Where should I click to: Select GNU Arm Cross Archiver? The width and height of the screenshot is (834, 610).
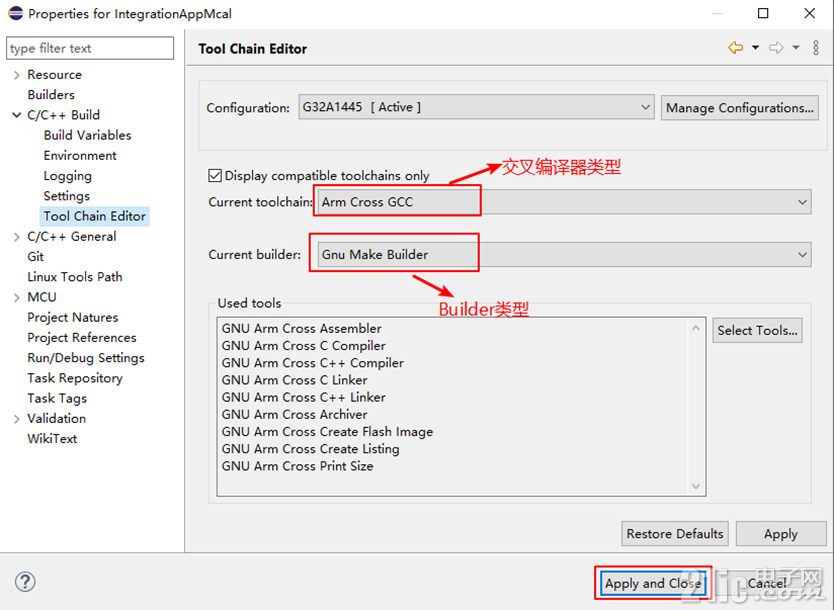tap(295, 414)
